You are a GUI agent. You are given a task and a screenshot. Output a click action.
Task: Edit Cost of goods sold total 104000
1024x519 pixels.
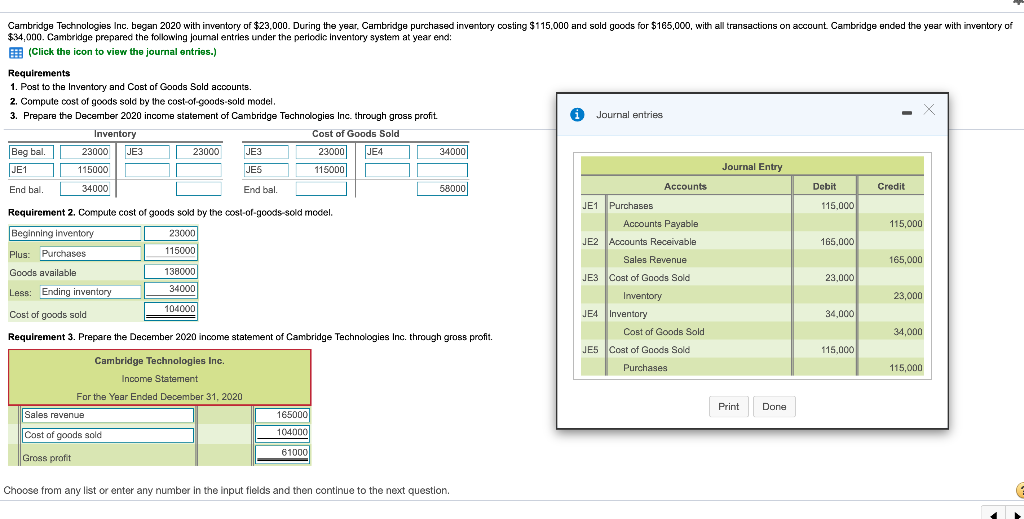coord(170,310)
